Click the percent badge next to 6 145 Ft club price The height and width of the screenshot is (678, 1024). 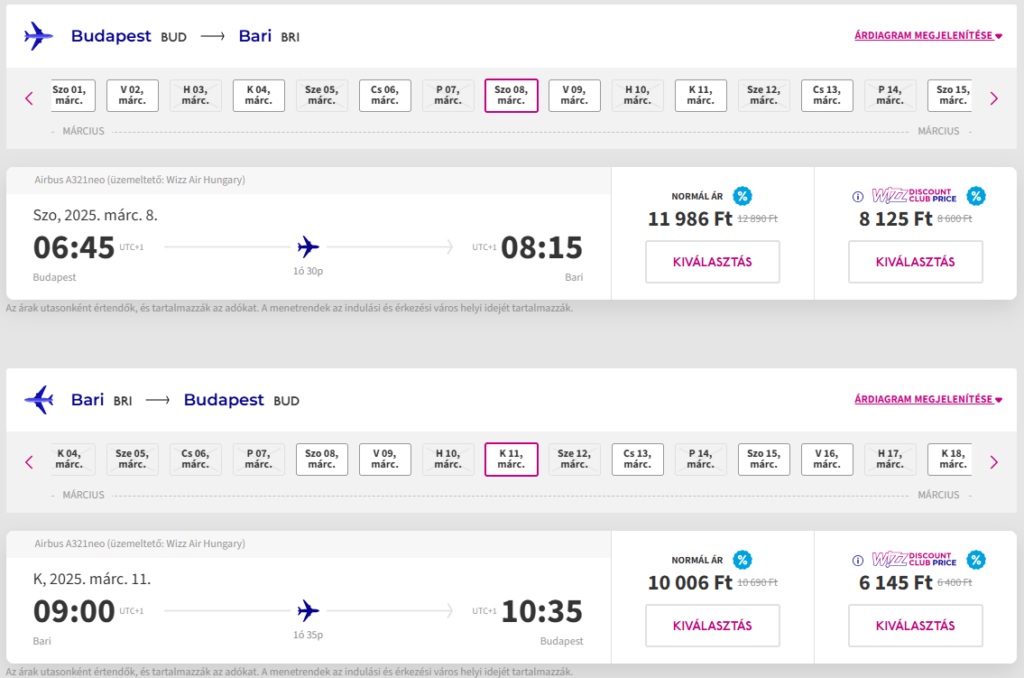976,560
